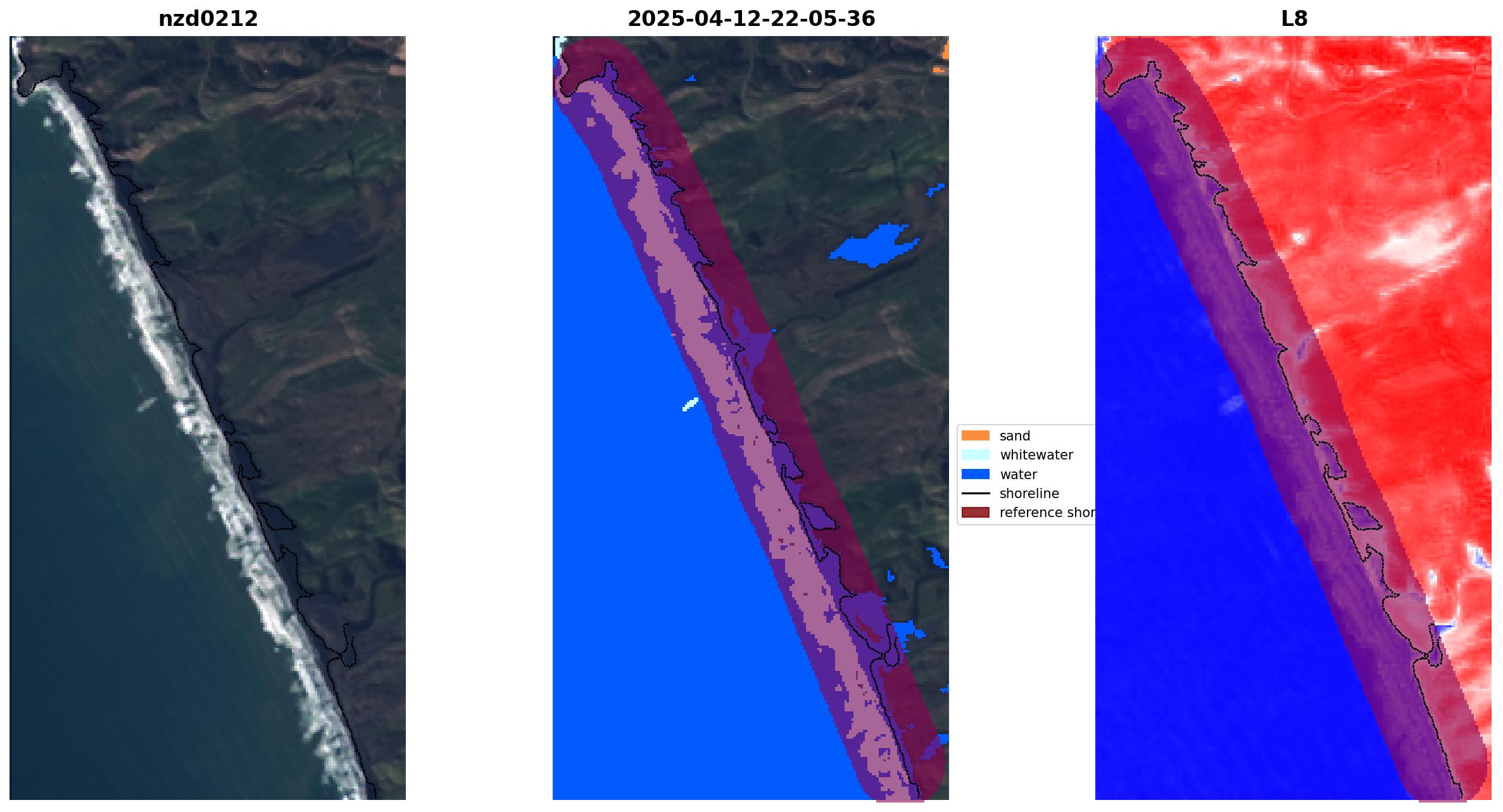Click the '2025-04-12-22-05-36' date title

[x=751, y=19]
